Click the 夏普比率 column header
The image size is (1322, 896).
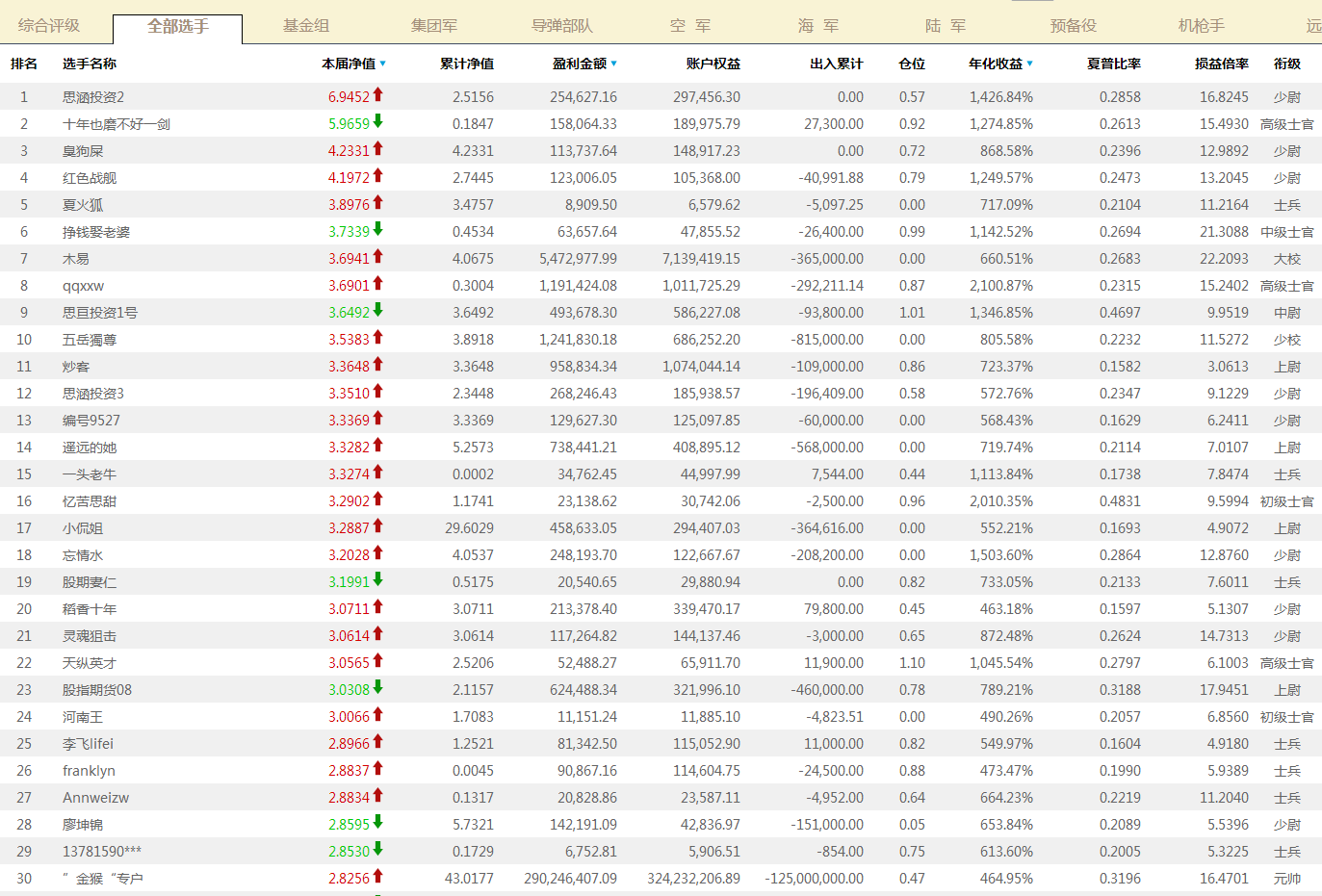1114,64
